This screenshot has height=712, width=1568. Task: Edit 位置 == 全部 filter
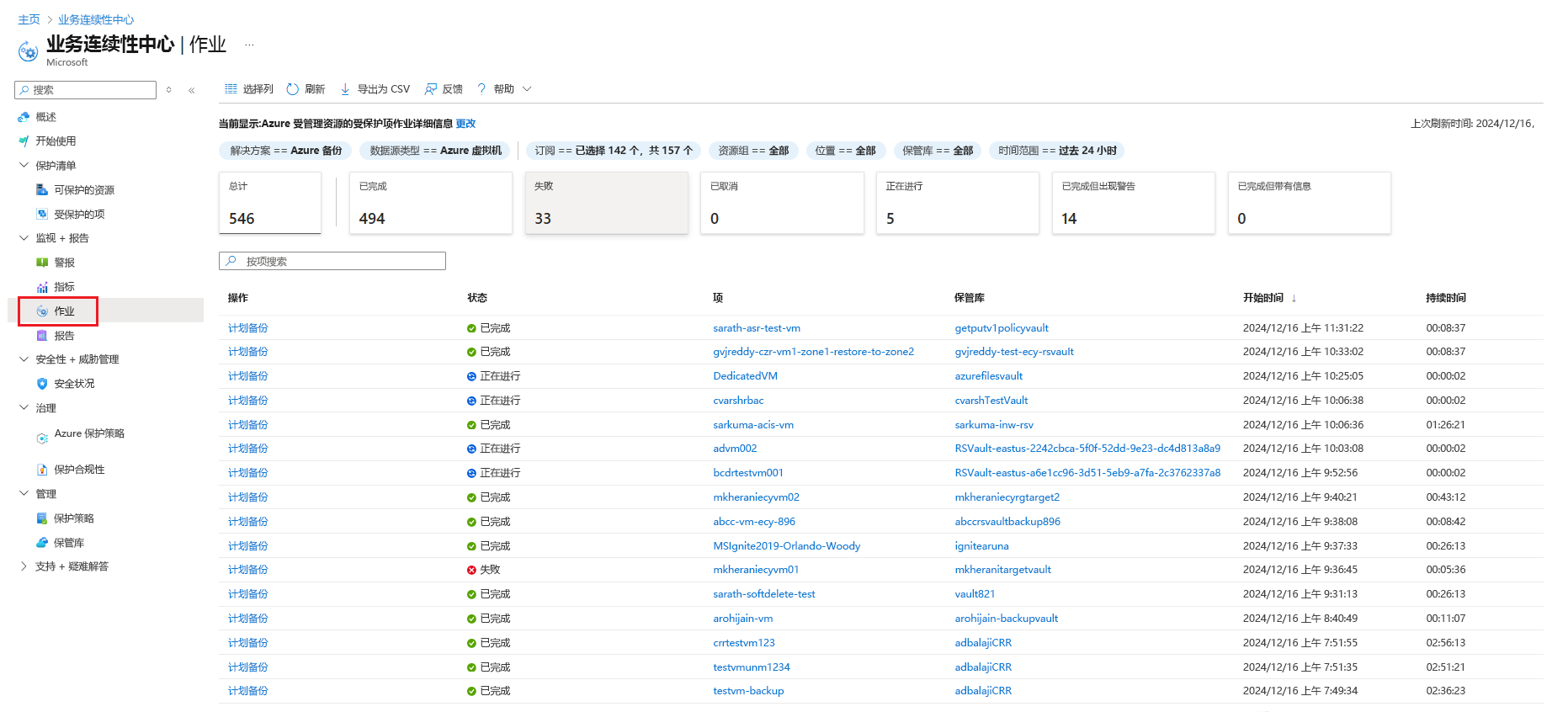coord(845,151)
